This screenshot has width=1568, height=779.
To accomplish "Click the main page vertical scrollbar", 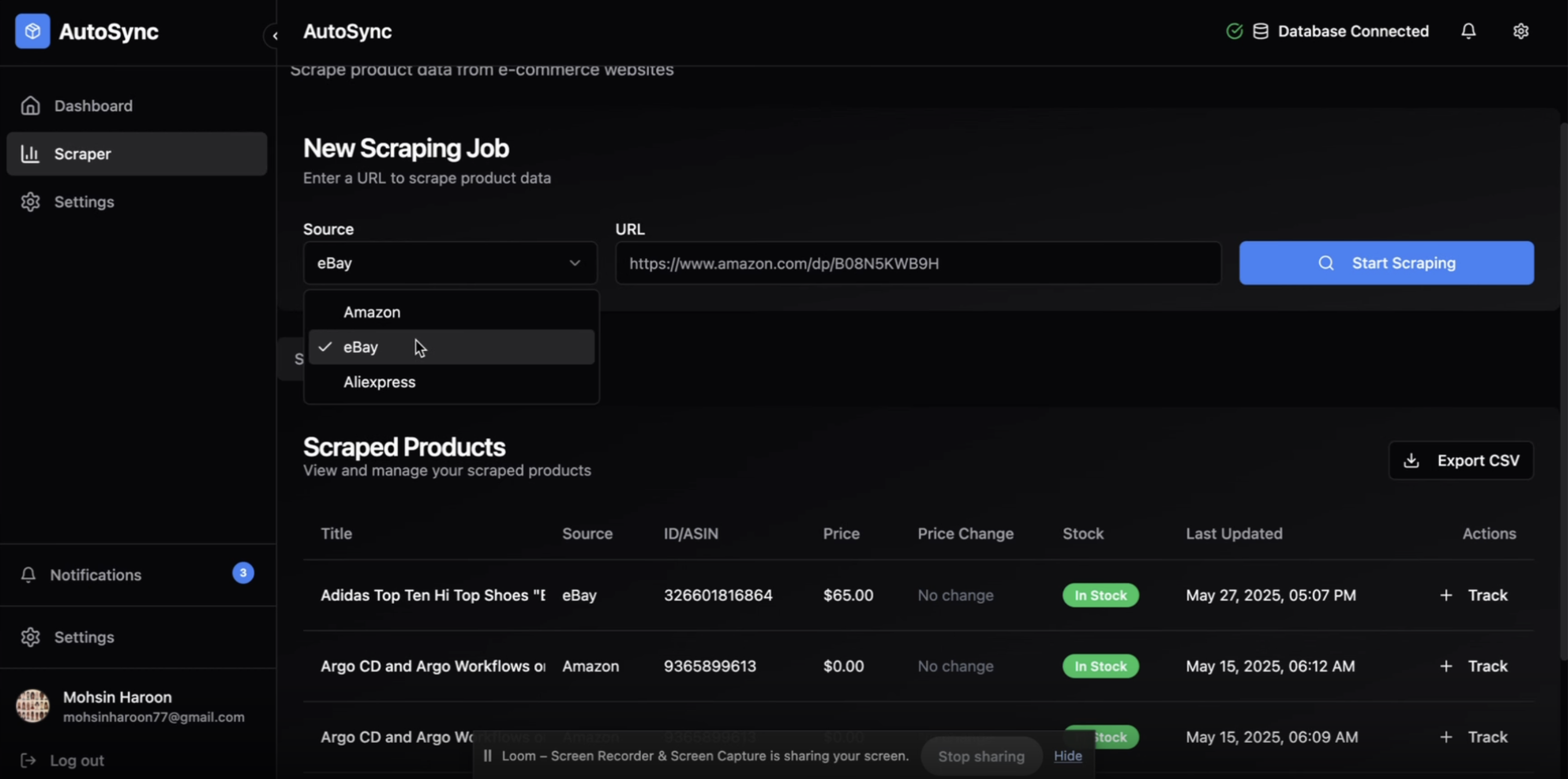I will [1564, 391].
